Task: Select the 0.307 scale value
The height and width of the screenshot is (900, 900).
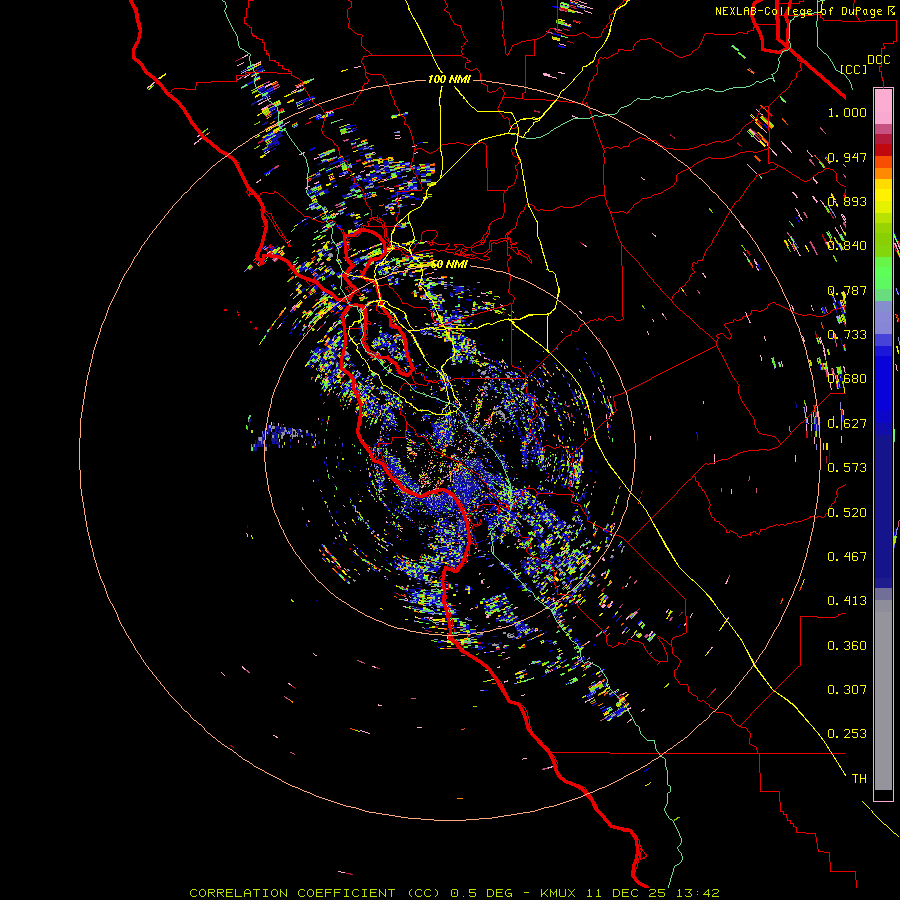Action: [x=847, y=690]
